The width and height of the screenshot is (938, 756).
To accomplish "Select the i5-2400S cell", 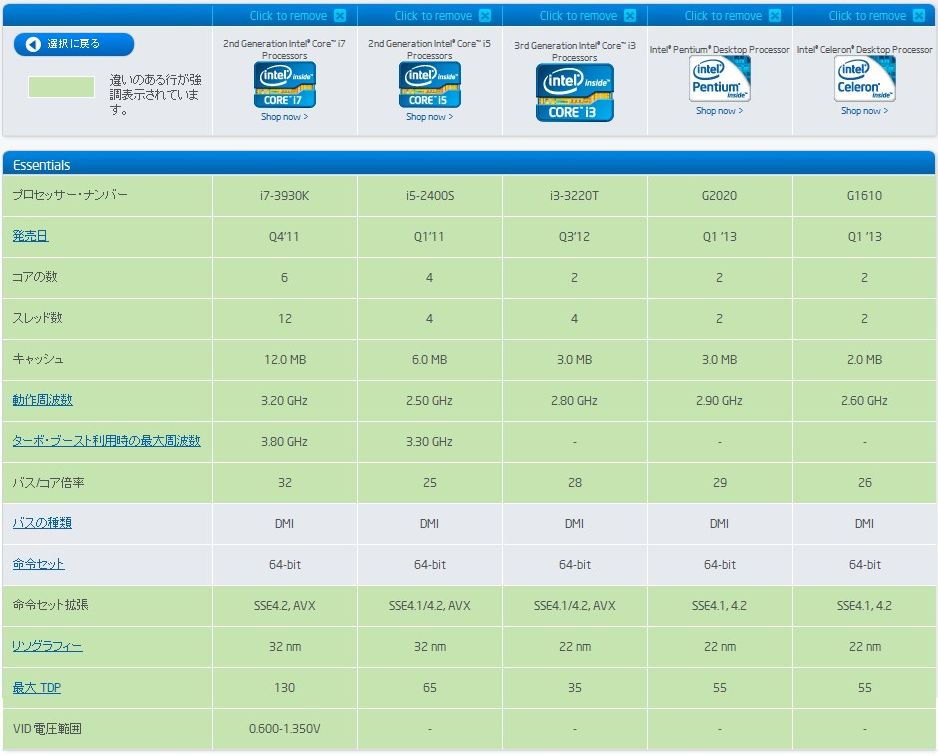I will [430, 196].
